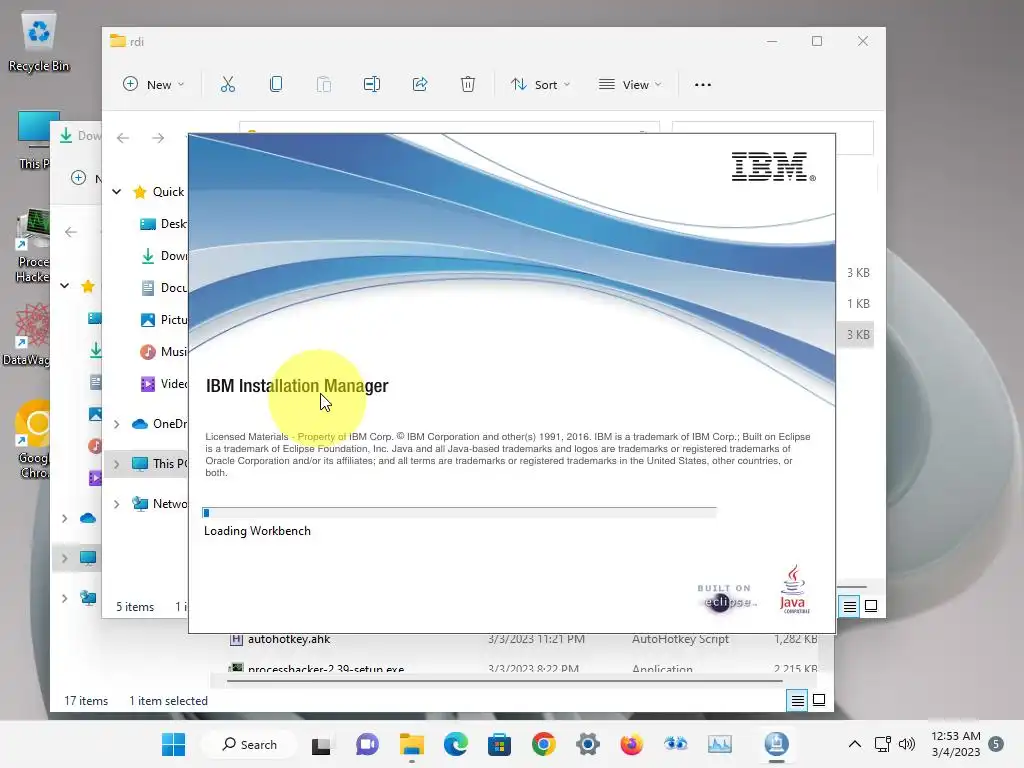Screen dimensions: 1024x768
Task: Click the horizontal scrollbar in Downloads window
Action: point(504,681)
